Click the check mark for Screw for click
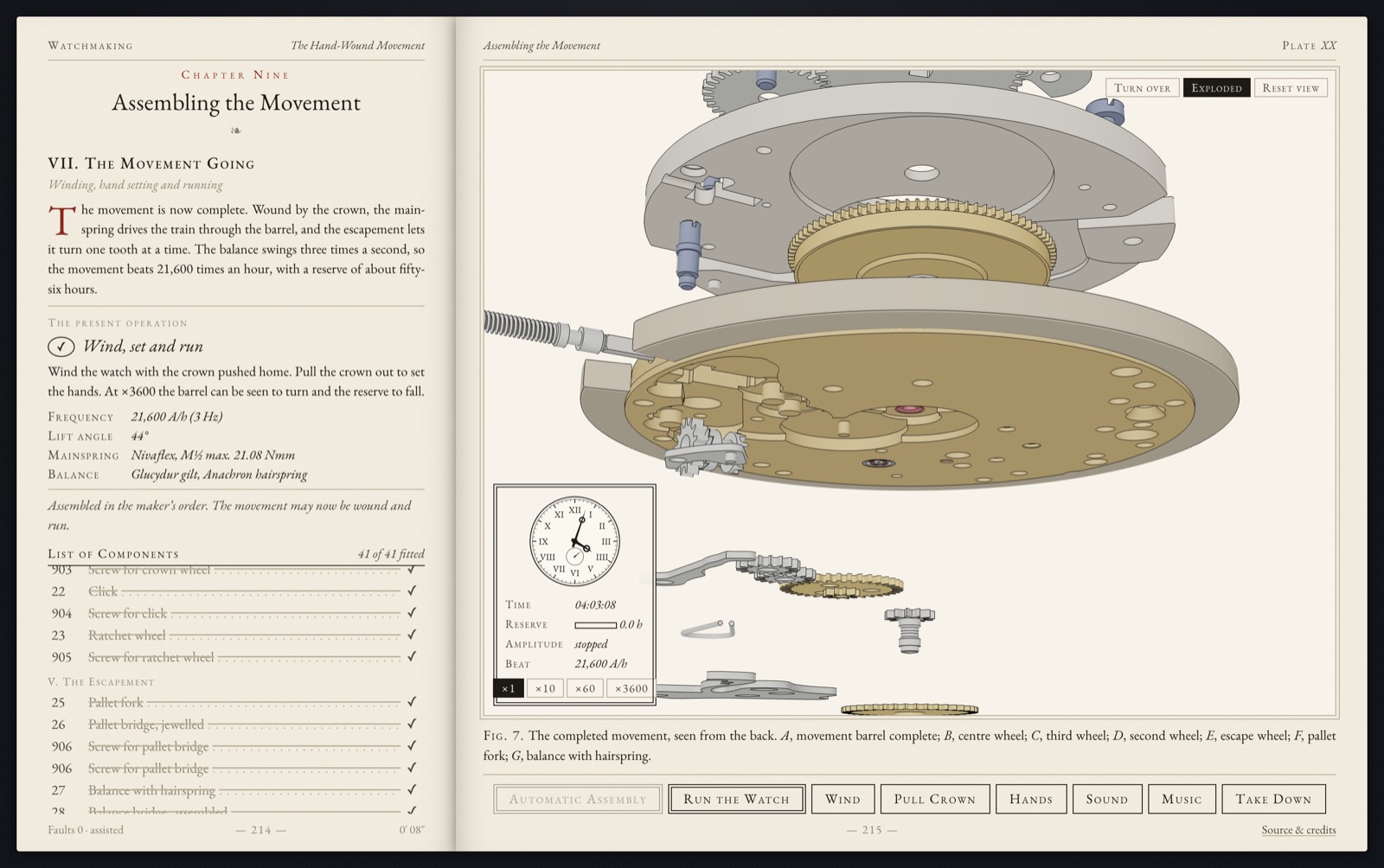Screen dimensions: 1384x868 [x=412, y=612]
